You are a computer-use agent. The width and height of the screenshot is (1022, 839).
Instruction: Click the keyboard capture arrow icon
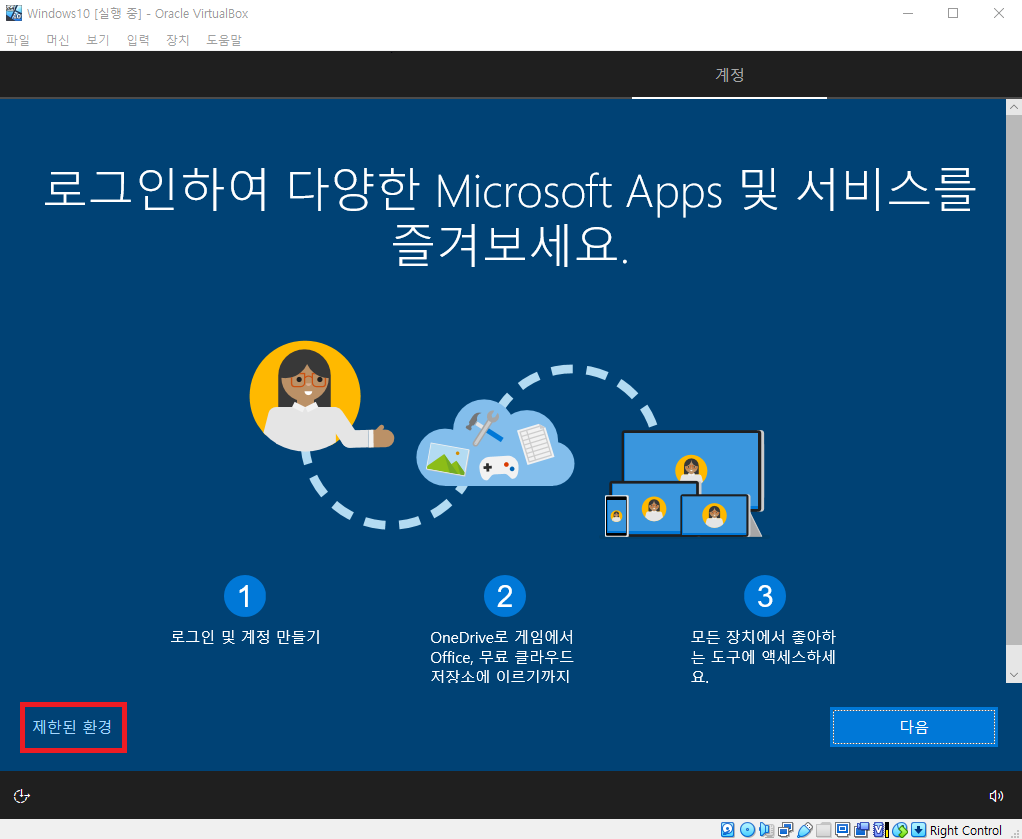coord(918,829)
